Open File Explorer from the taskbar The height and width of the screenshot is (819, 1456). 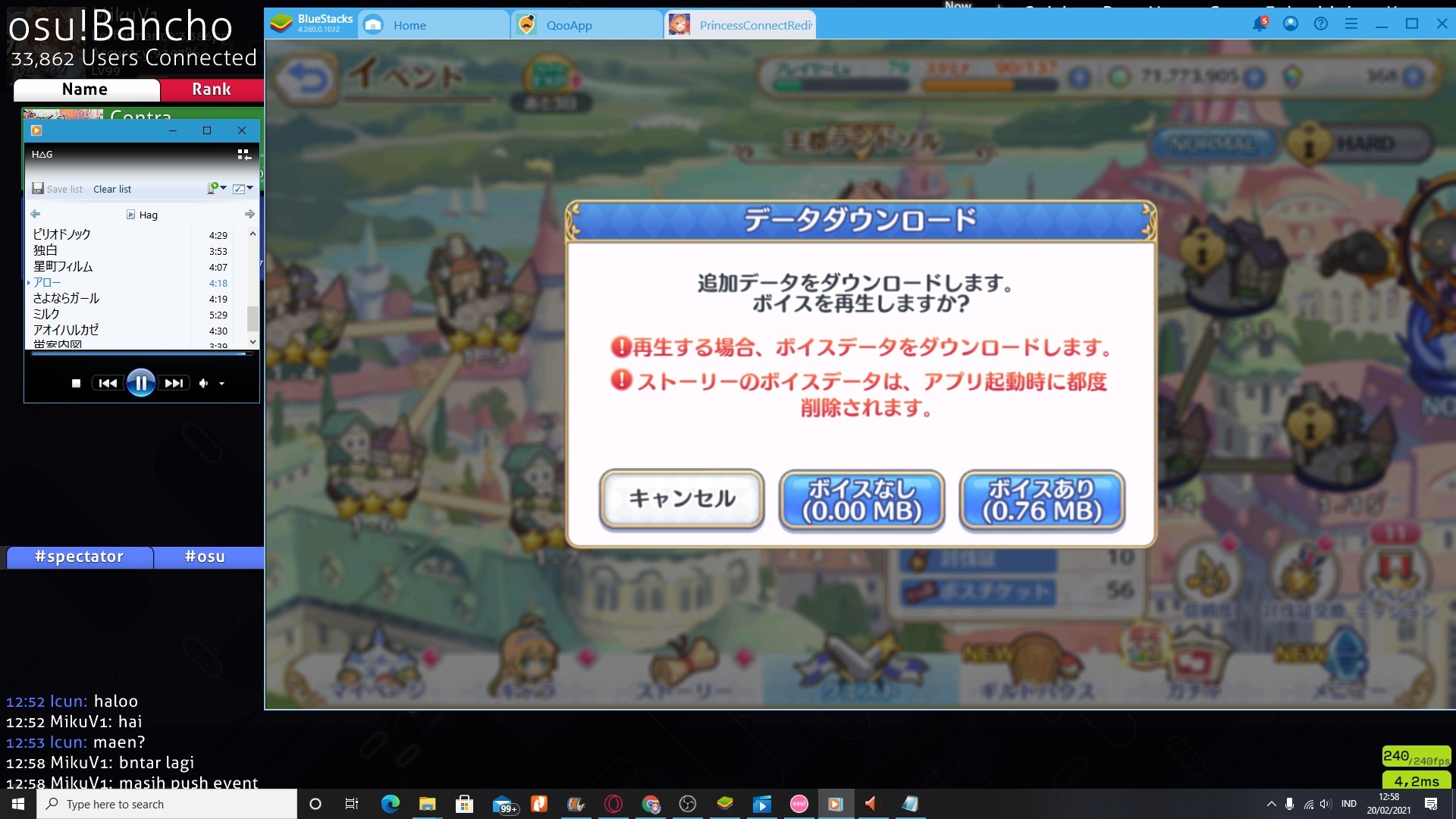pyautogui.click(x=427, y=804)
